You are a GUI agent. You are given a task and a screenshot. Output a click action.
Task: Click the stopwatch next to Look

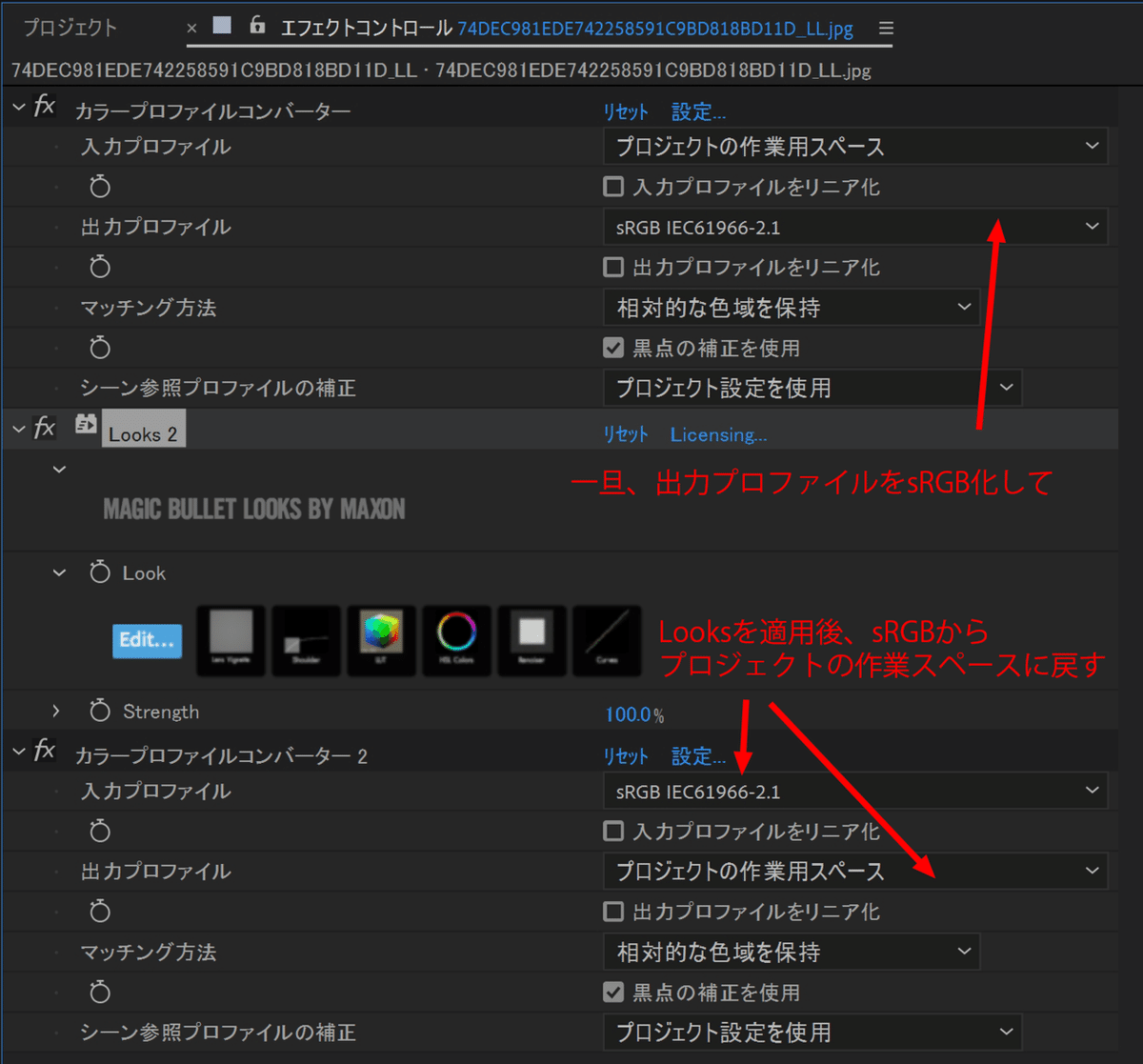pos(100,572)
